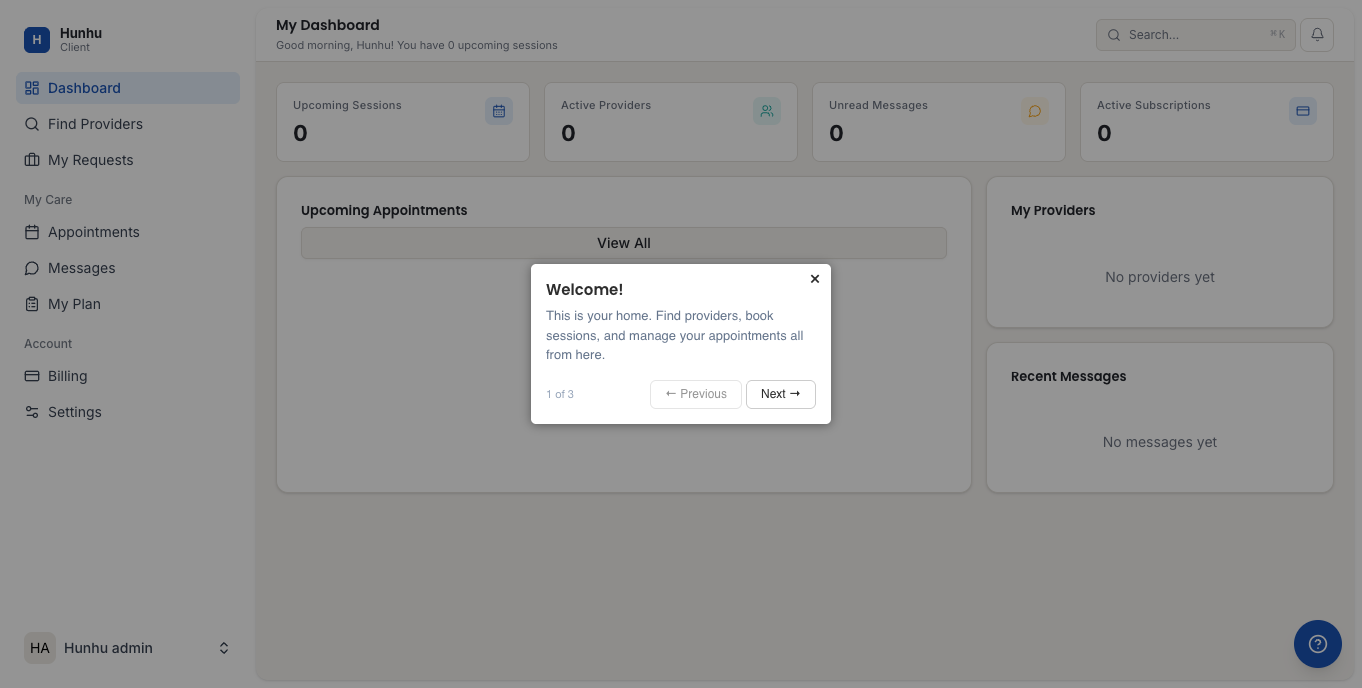The image size is (1362, 688).
Task: Click the 'No messages yet' text
Action: coord(1160,442)
